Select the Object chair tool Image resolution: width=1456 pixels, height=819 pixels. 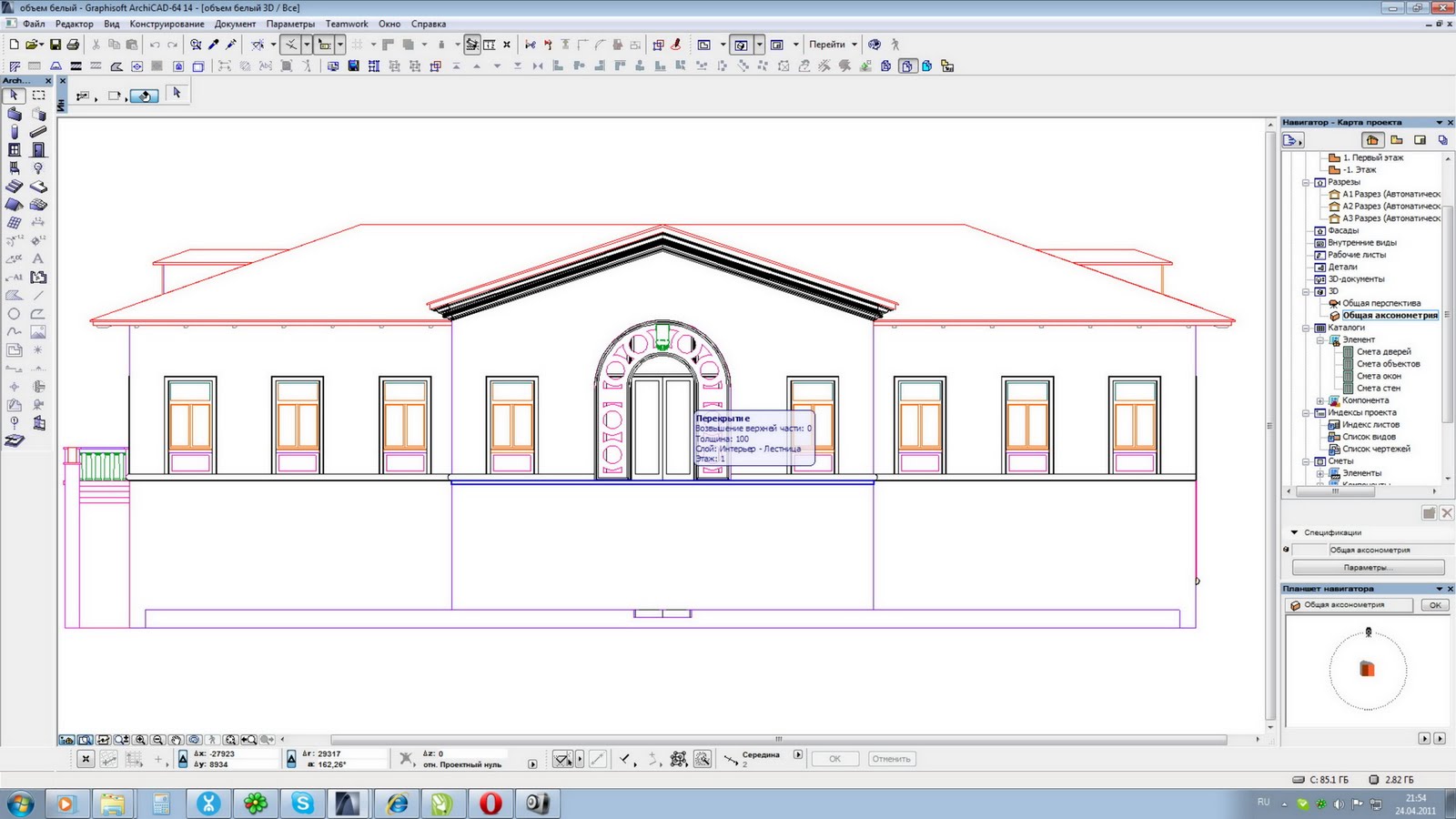point(15,168)
